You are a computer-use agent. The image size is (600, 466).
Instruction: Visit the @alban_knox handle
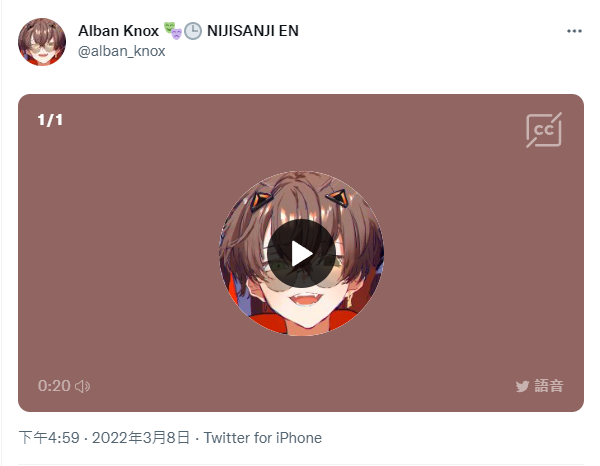tap(122, 51)
